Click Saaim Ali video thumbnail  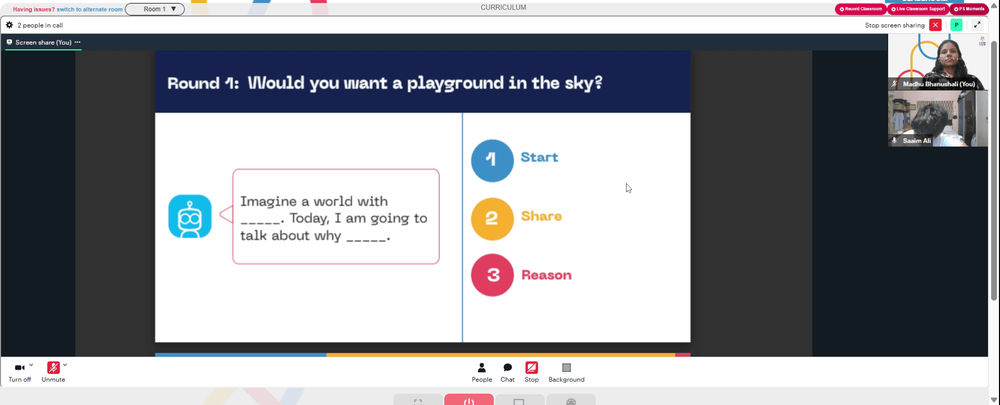pos(938,119)
